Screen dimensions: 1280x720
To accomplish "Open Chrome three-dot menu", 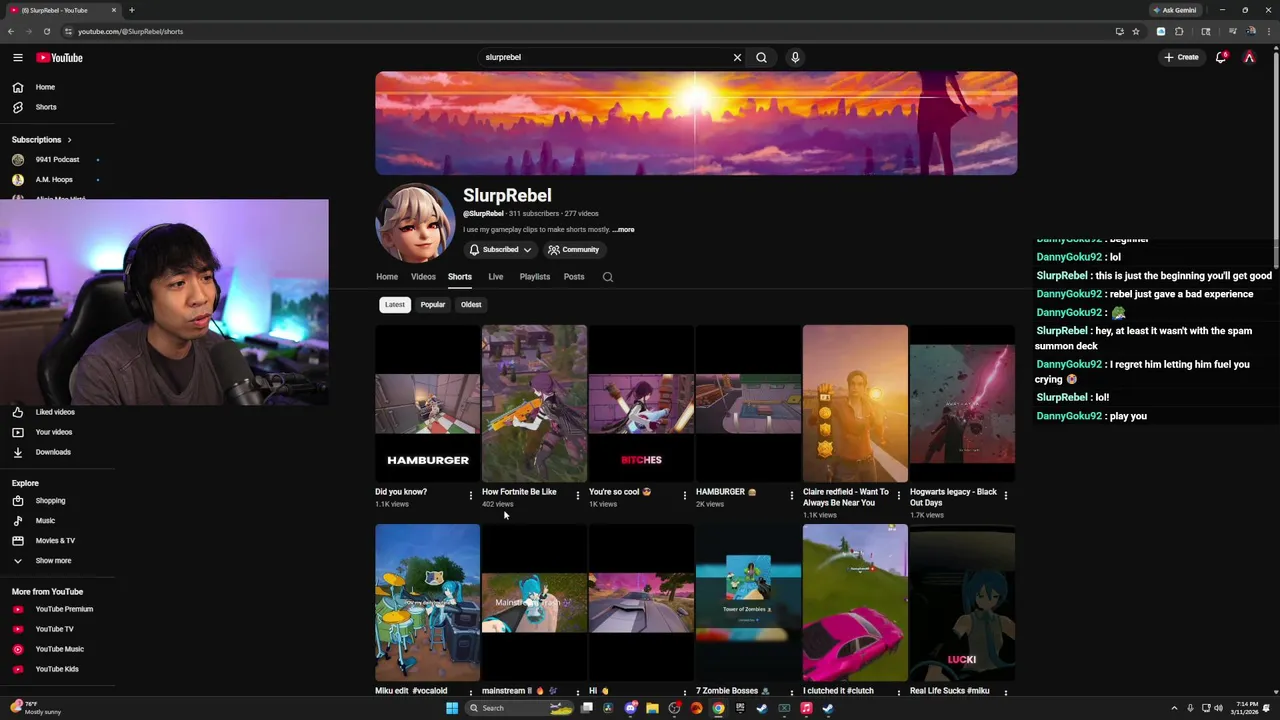I will coord(1269,31).
